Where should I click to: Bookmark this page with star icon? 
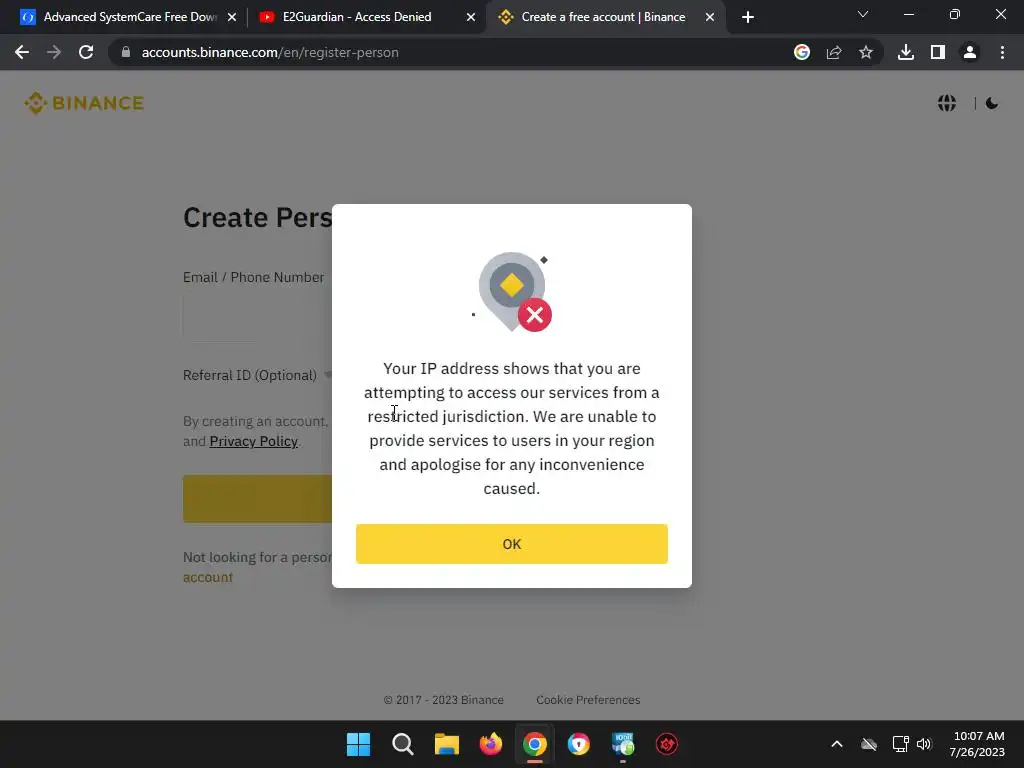(866, 52)
